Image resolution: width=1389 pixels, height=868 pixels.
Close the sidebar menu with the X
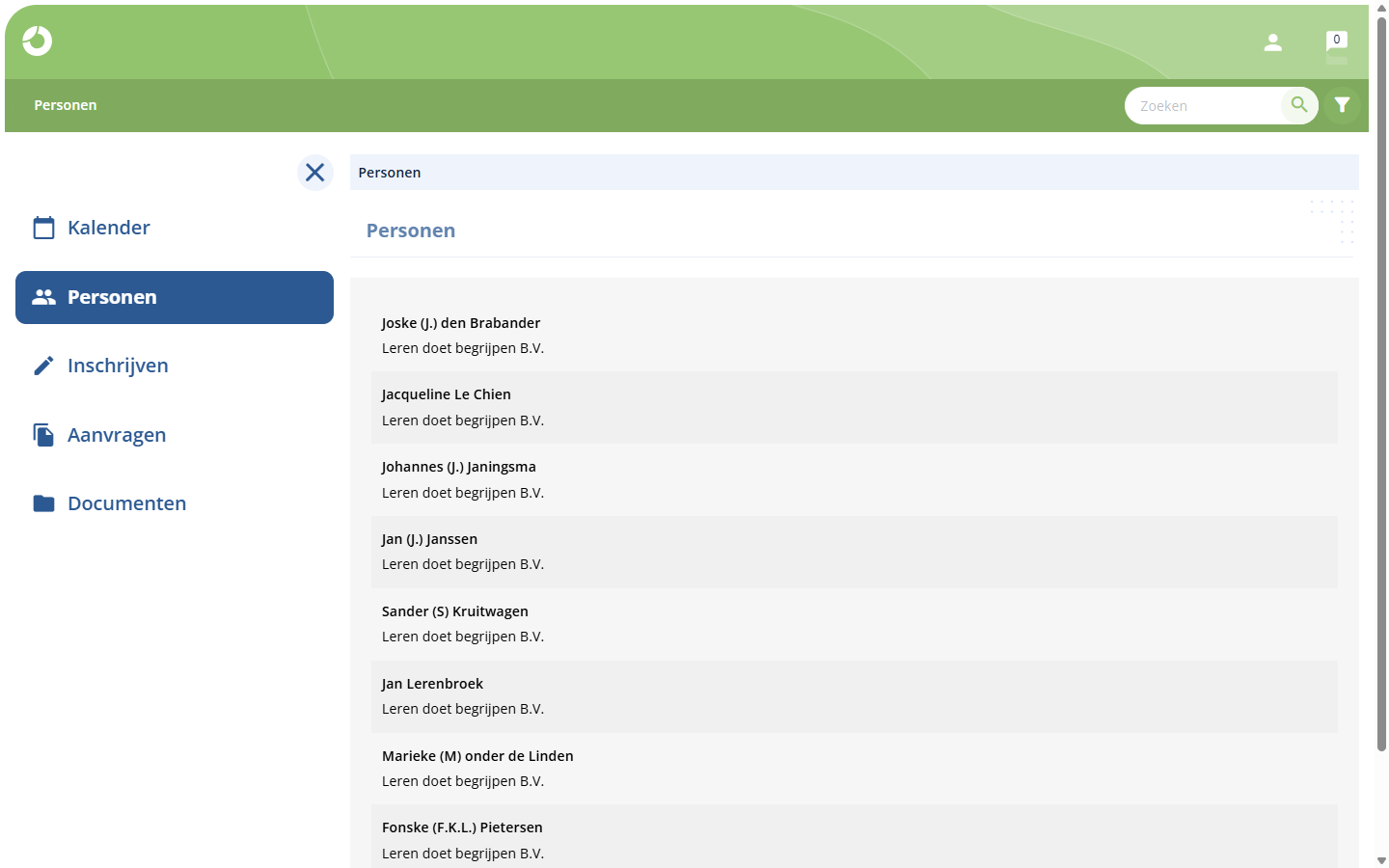pyautogui.click(x=315, y=173)
